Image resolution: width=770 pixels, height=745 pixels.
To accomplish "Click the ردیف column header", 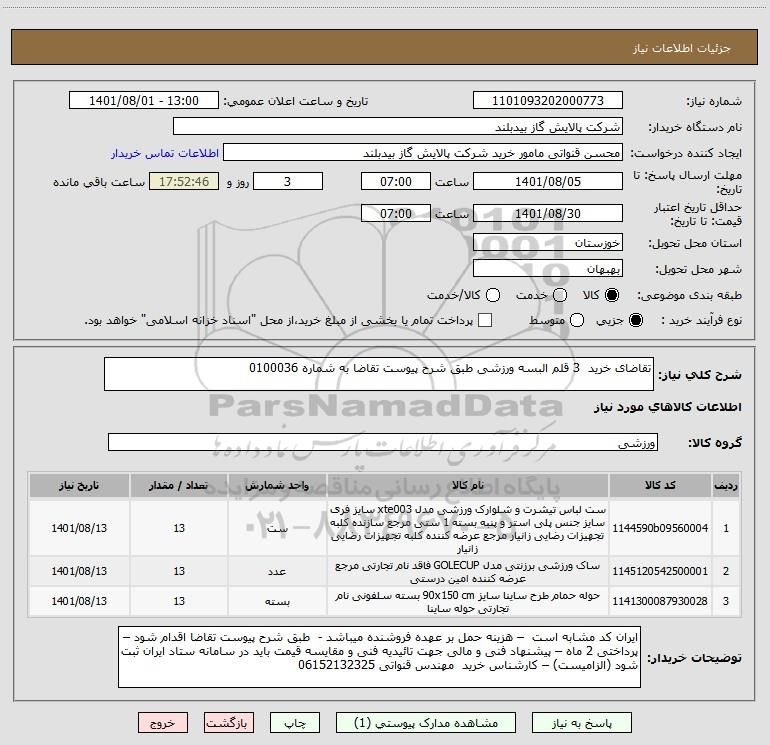I will (726, 485).
